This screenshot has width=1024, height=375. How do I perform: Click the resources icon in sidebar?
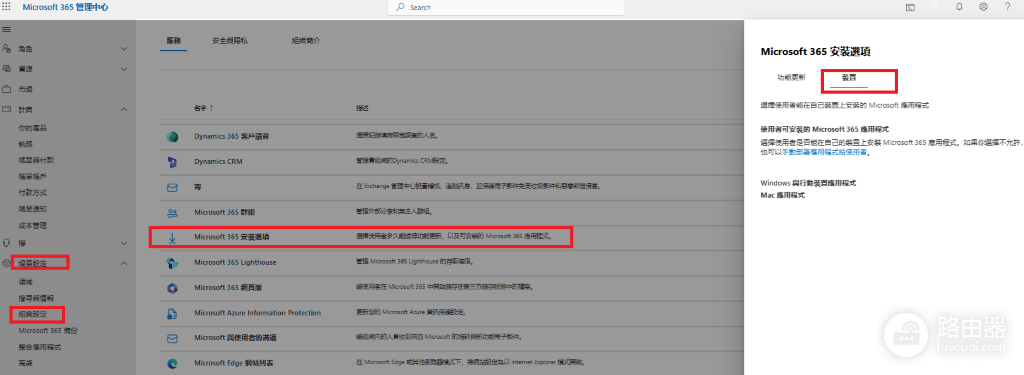pos(7,69)
